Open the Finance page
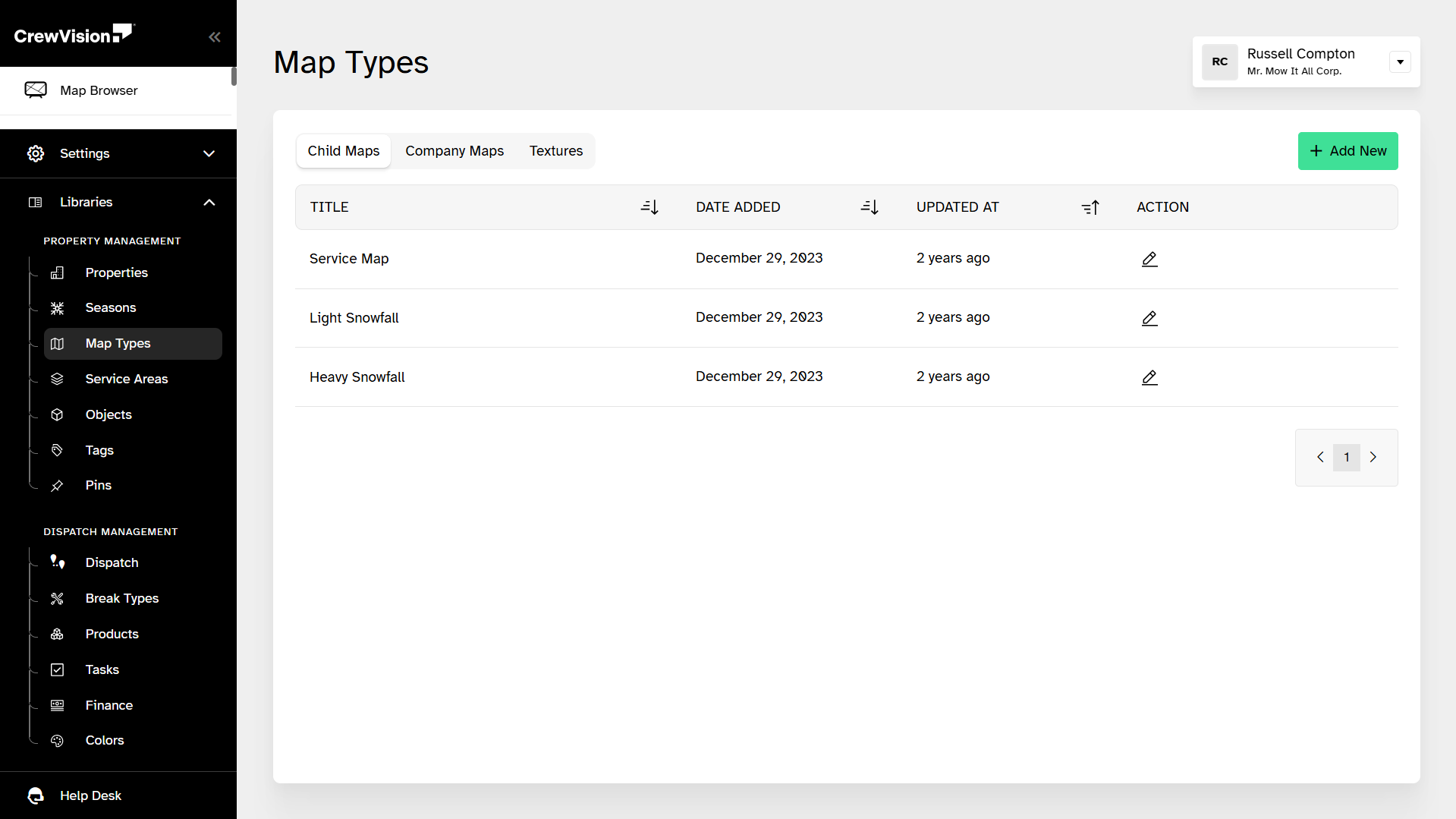1456x819 pixels. pos(108,705)
